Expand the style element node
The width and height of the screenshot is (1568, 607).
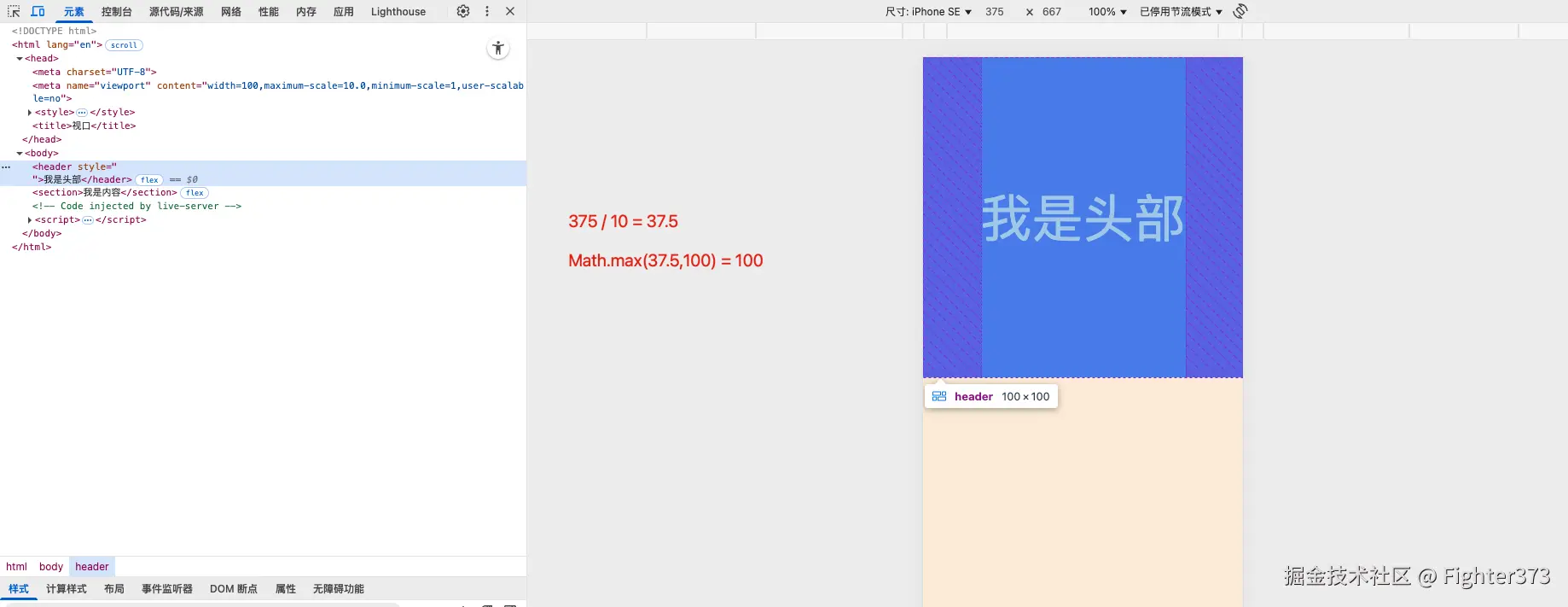[x=30, y=113]
